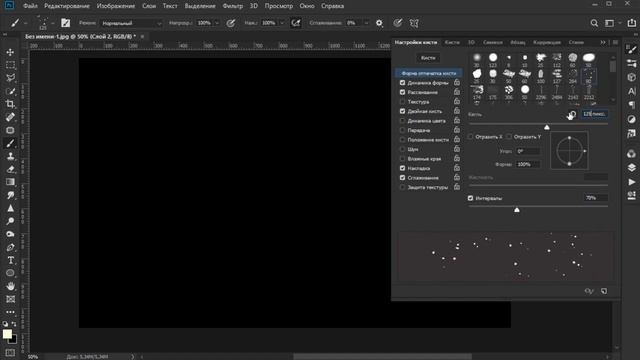The width and height of the screenshot is (640, 360).
Task: Expand hidden panel tabs double arrow
Action: tap(602, 42)
